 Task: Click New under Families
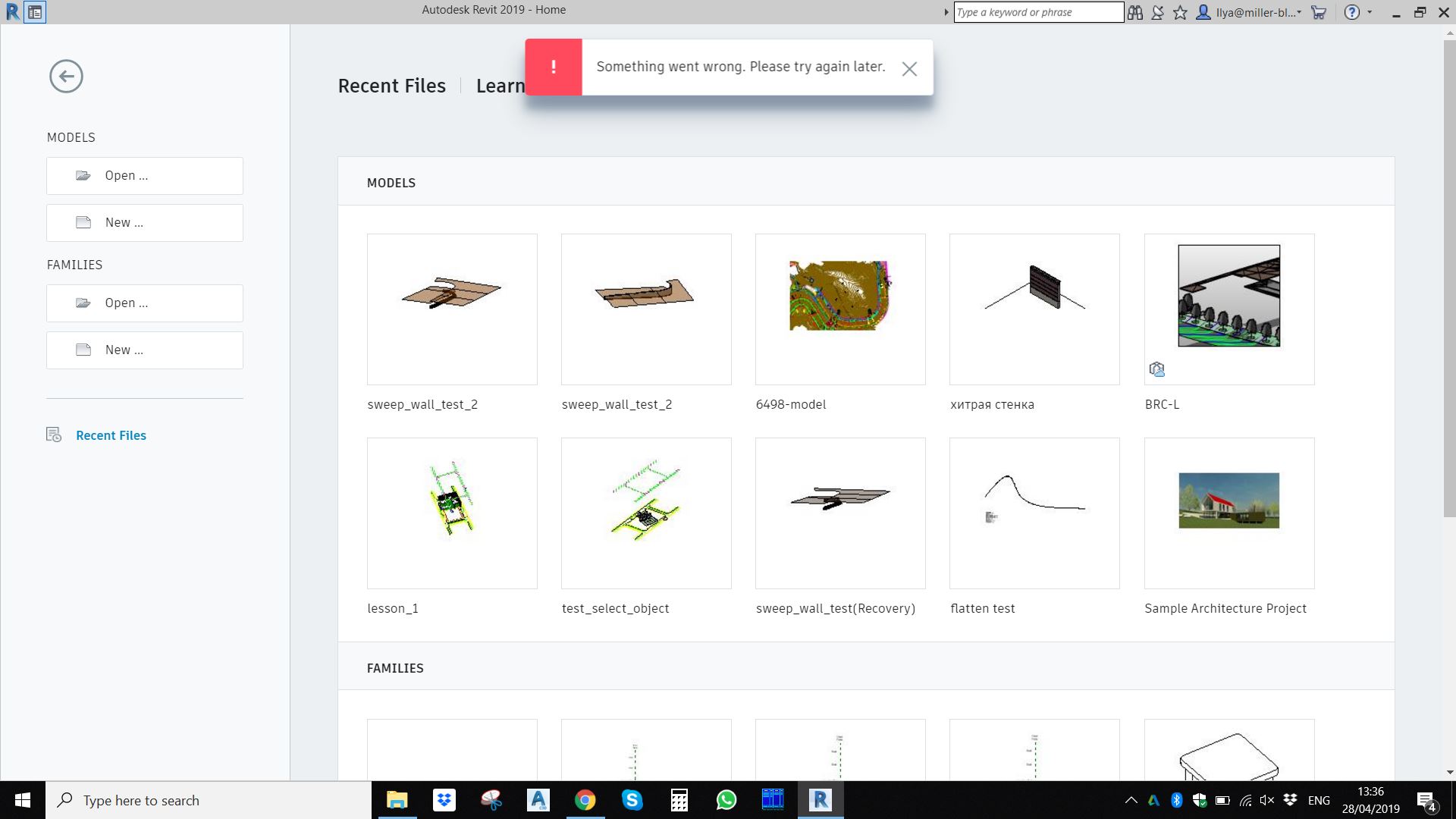click(x=145, y=350)
